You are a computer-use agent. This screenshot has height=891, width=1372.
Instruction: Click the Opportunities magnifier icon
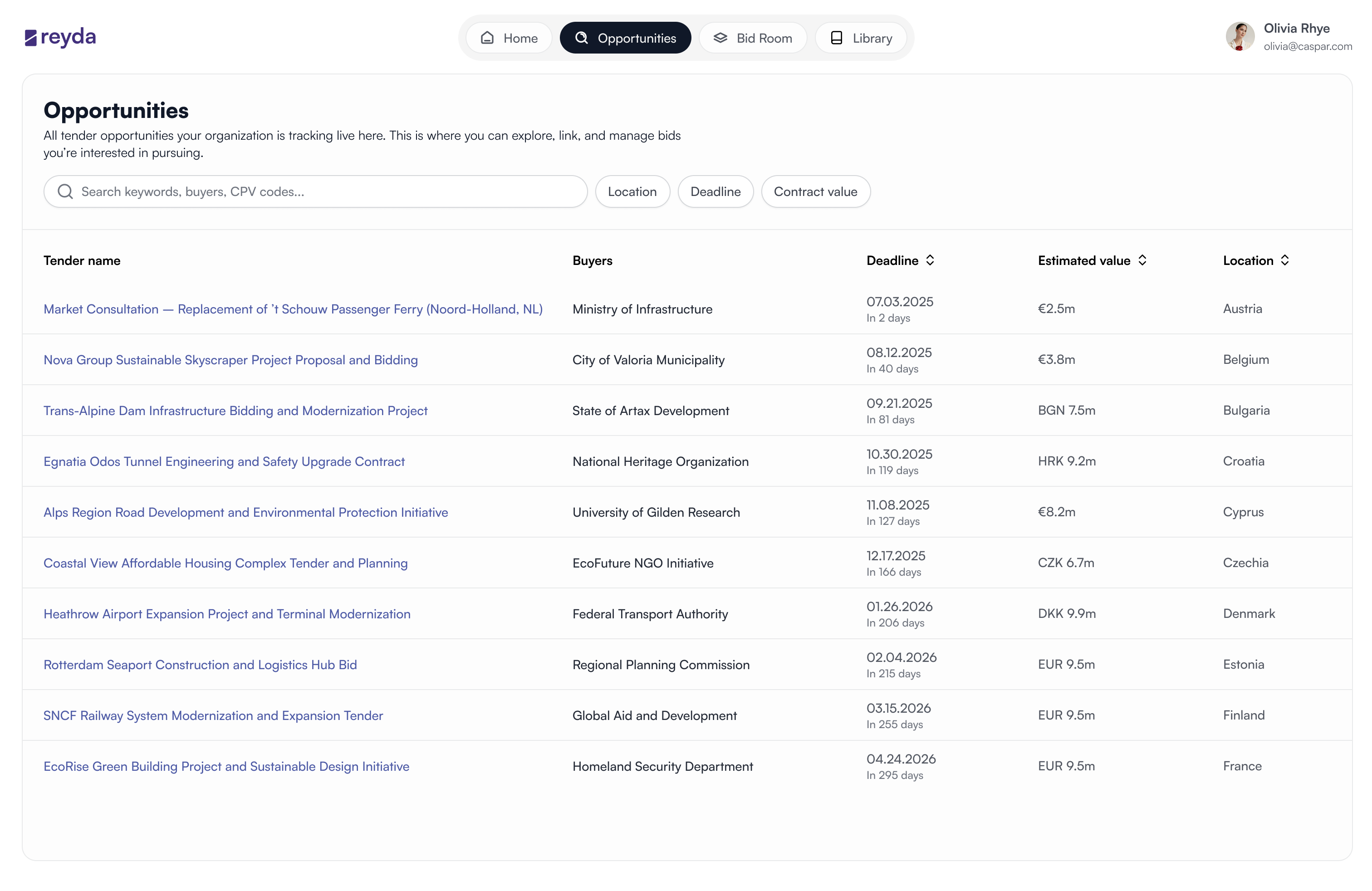(582, 38)
